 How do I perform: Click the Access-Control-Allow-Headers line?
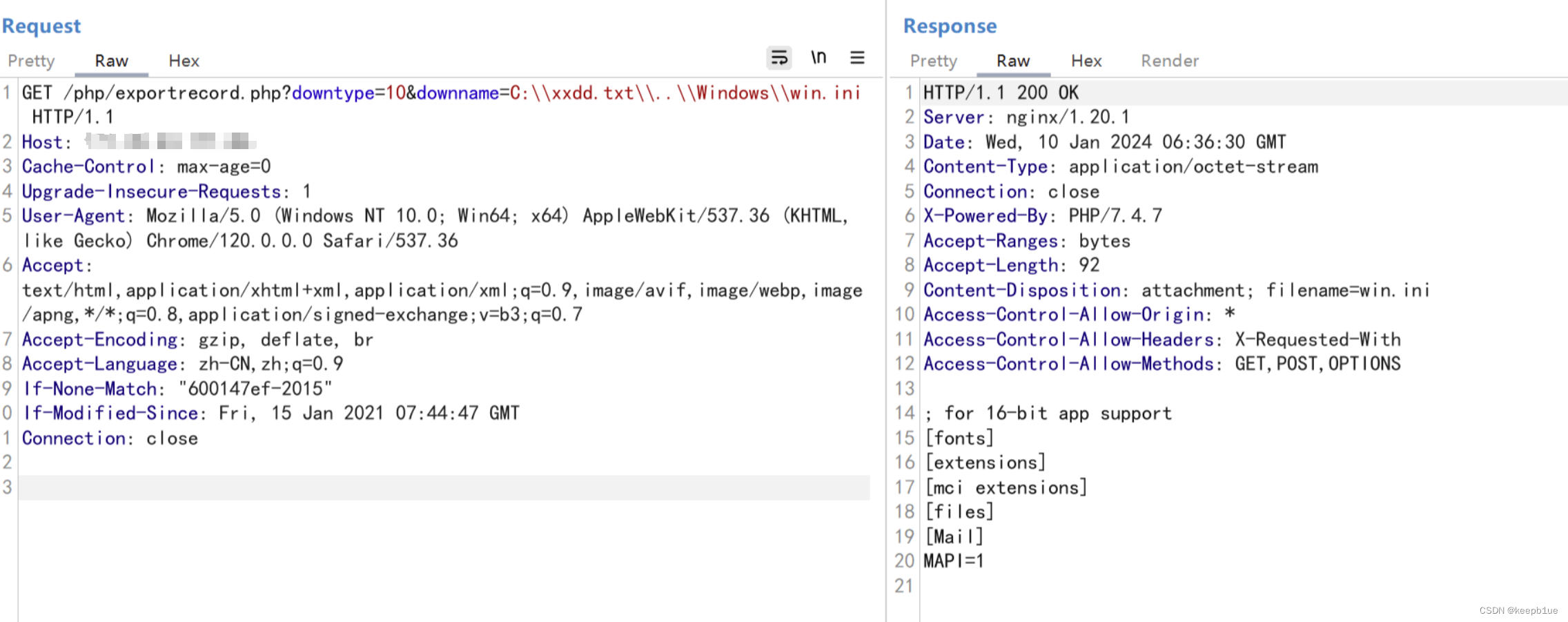coord(1162,340)
